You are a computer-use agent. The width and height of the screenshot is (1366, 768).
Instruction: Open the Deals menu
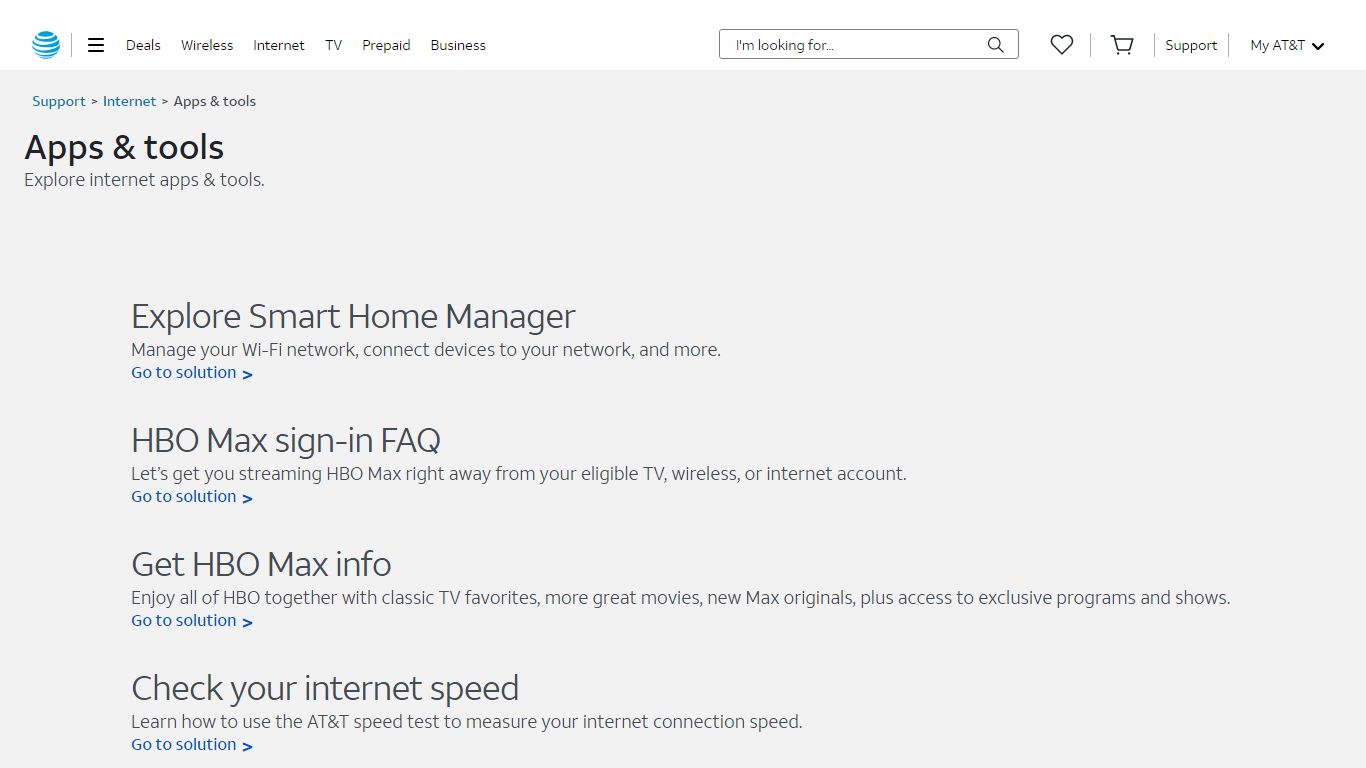coord(143,45)
